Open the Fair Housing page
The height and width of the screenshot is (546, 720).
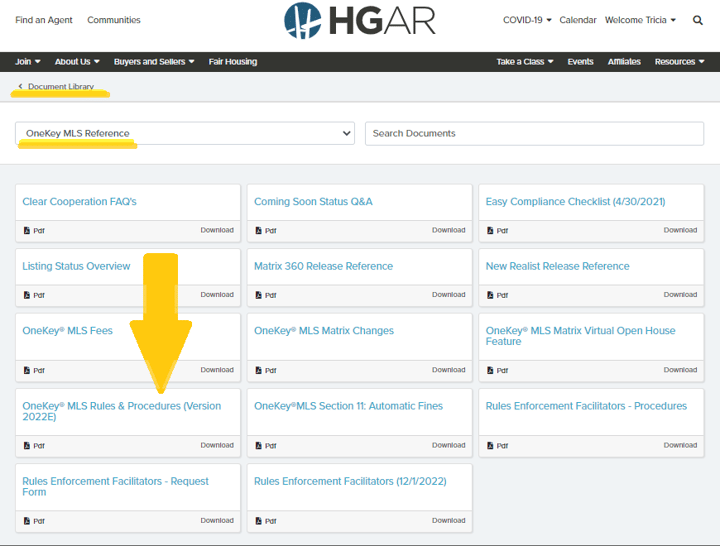[233, 62]
